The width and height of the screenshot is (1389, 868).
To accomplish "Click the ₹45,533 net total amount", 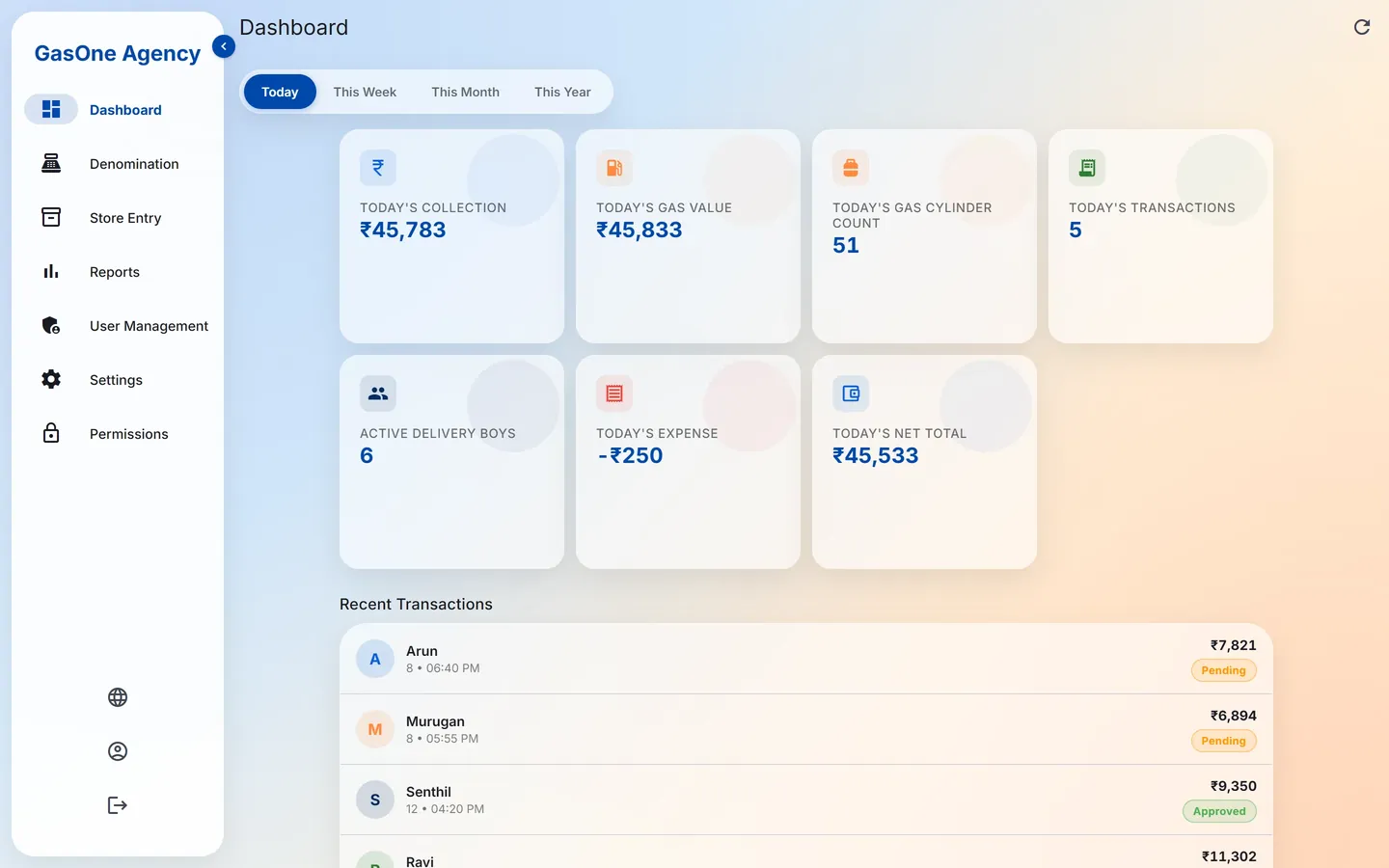I will [876, 455].
